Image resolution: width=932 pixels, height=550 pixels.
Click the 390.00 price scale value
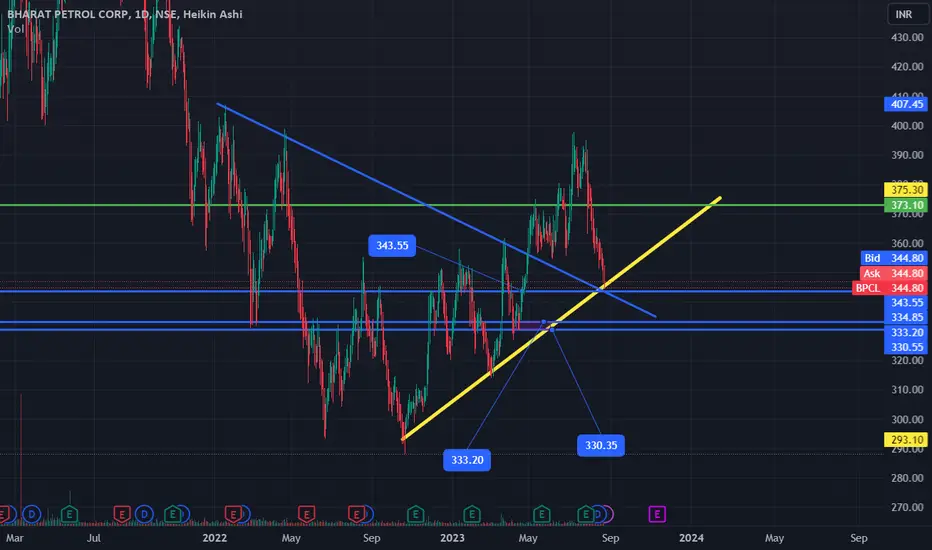point(907,155)
